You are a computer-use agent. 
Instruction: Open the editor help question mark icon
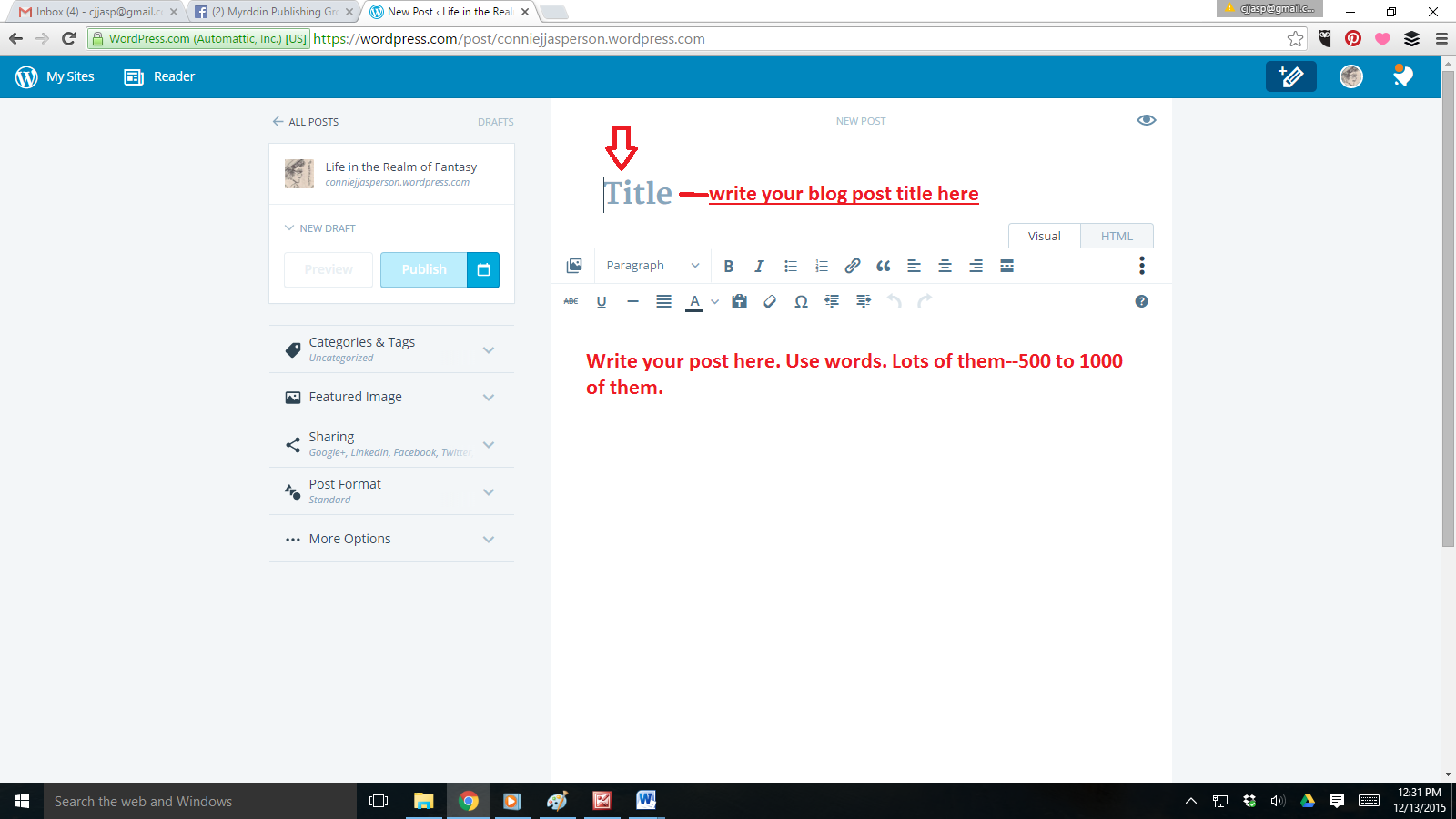point(1141,302)
